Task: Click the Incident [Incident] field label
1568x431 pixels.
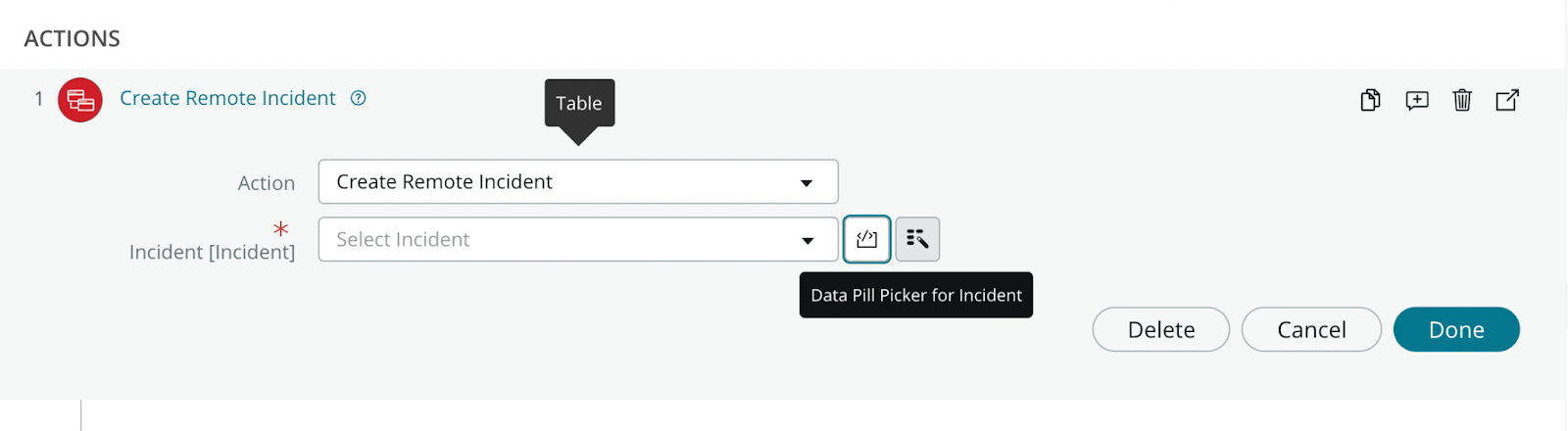Action: pyautogui.click(x=212, y=252)
